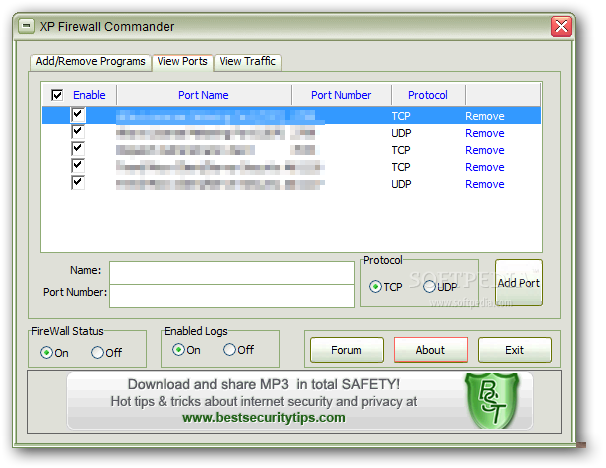
Task: Remove the second row UDP port
Action: 485,133
